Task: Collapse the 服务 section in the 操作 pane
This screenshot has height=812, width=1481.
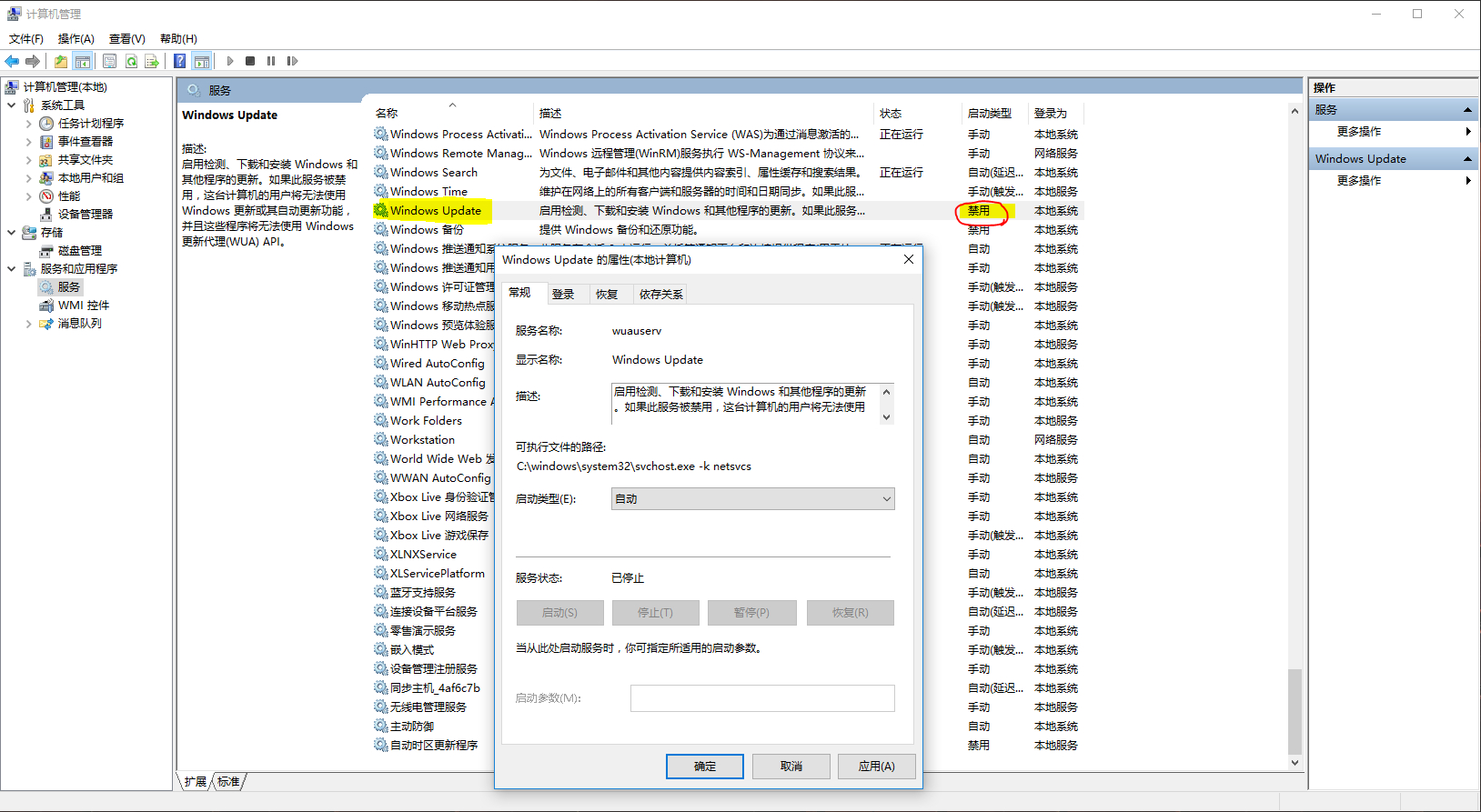Action: [x=1467, y=110]
